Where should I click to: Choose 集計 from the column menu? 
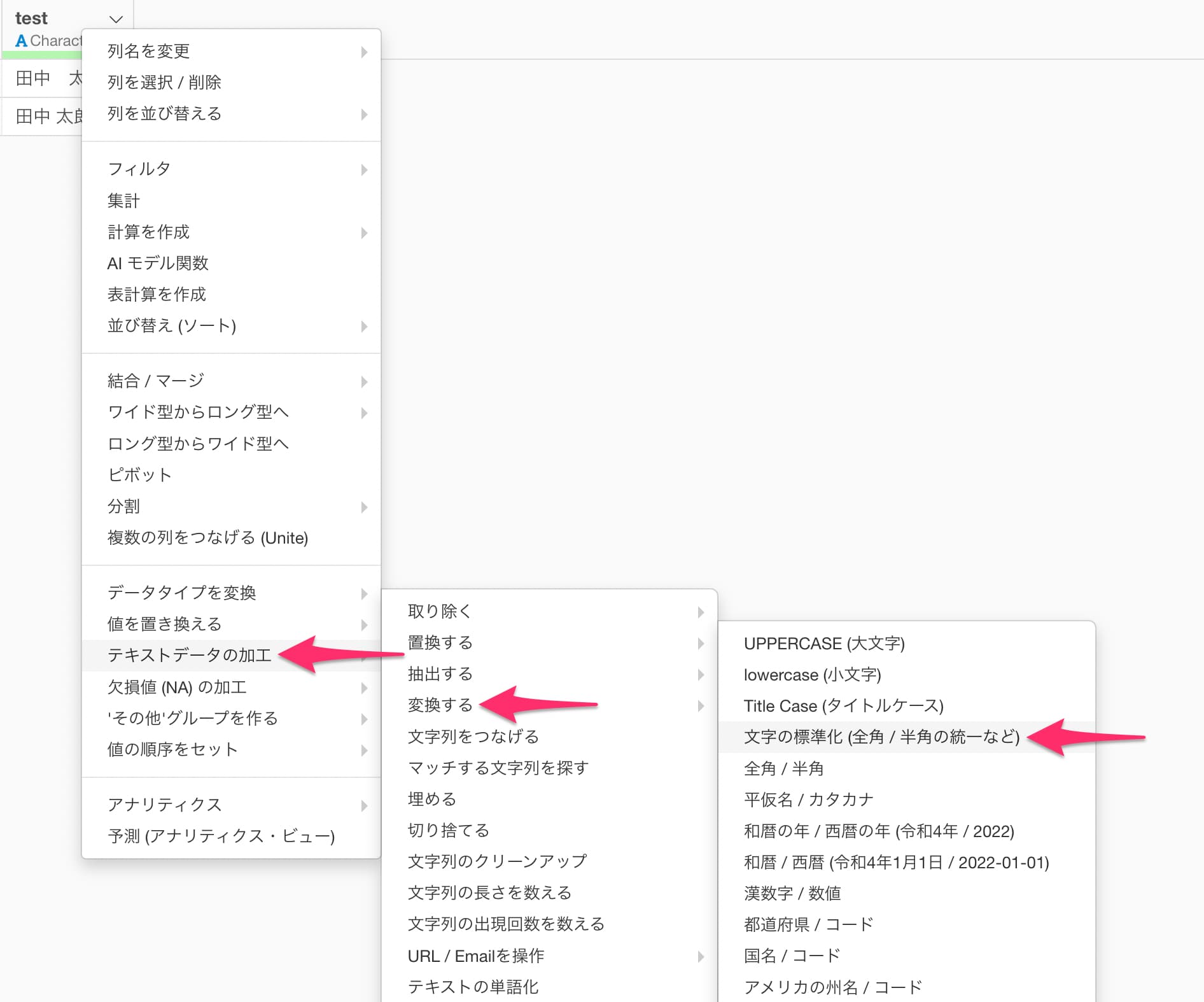click(x=123, y=201)
